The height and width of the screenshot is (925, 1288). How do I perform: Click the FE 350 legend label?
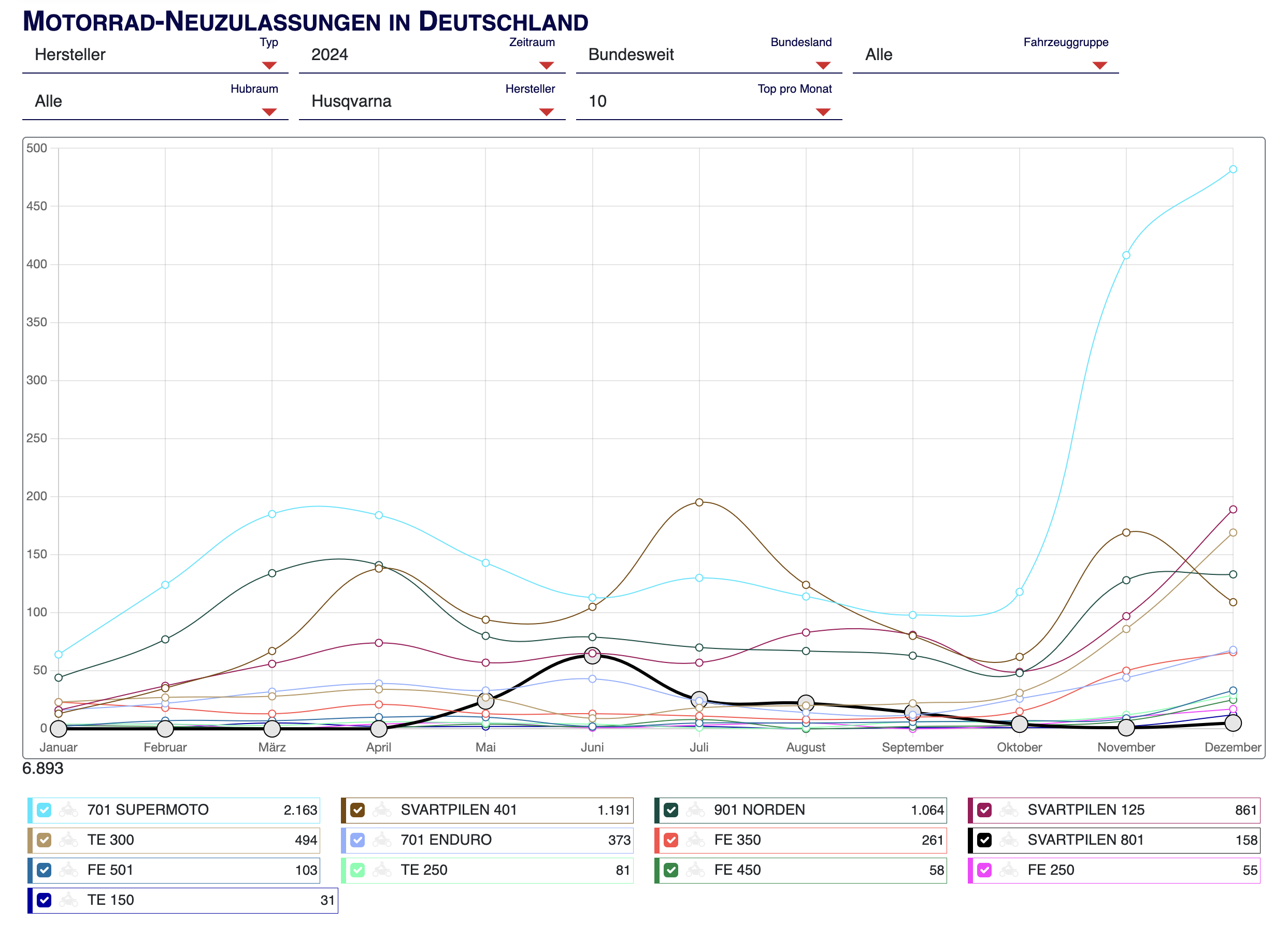pos(738,841)
